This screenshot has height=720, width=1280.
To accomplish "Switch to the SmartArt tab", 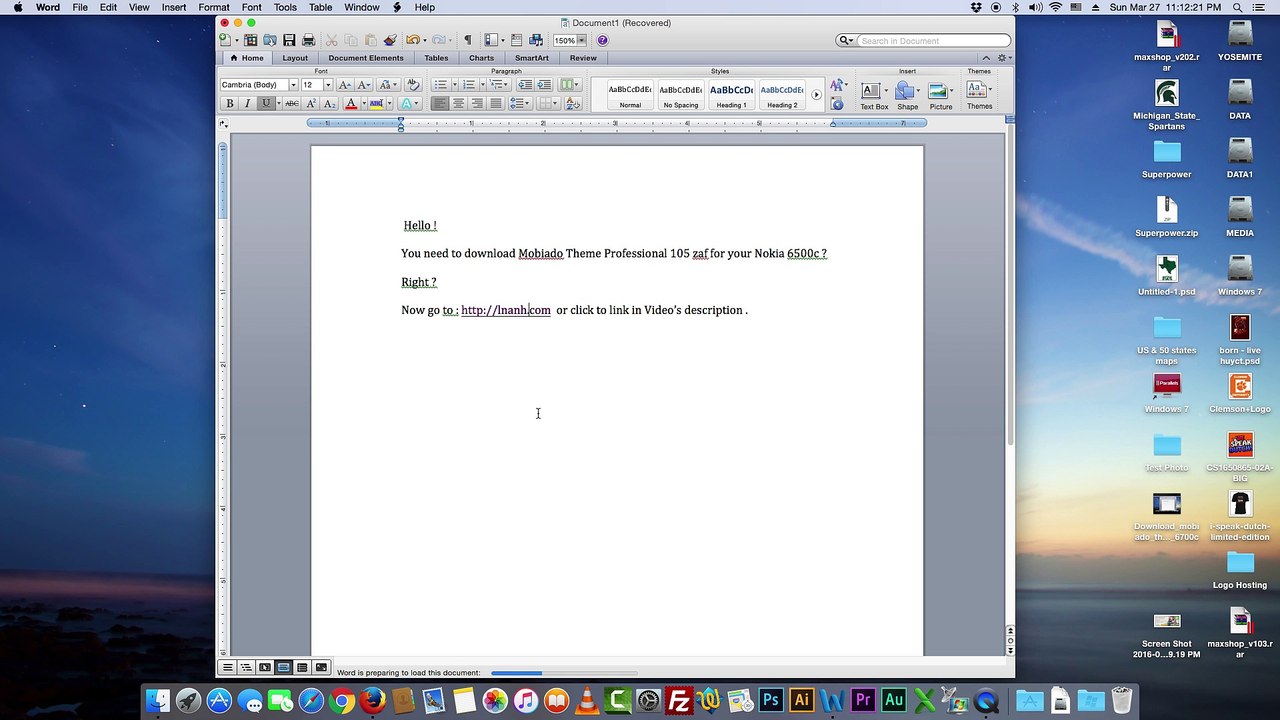I will [x=532, y=58].
